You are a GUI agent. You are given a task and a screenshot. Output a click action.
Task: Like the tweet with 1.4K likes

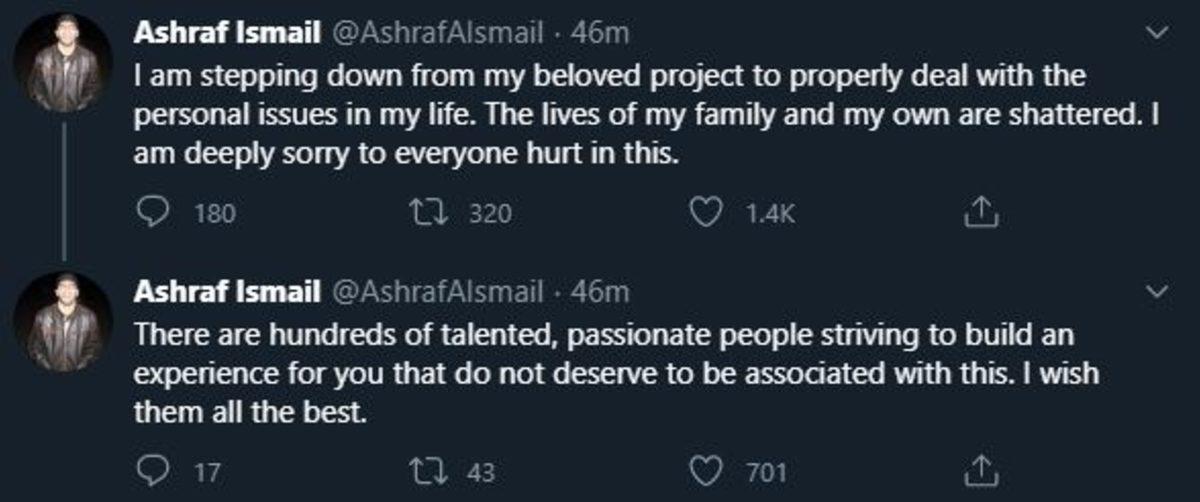tap(708, 213)
